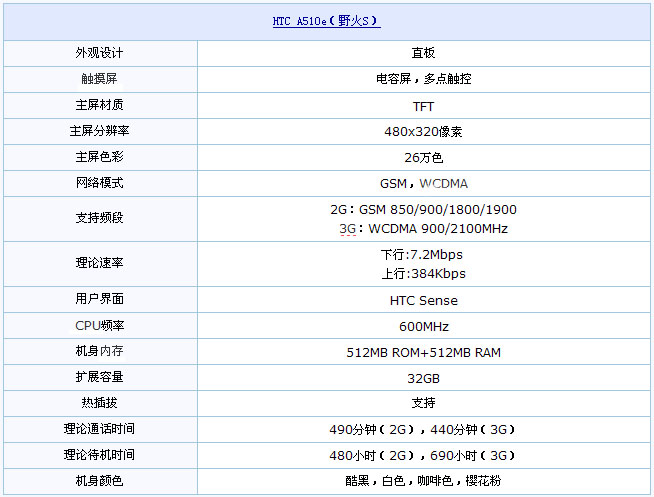Select the 主屏色彩 label

99,157
